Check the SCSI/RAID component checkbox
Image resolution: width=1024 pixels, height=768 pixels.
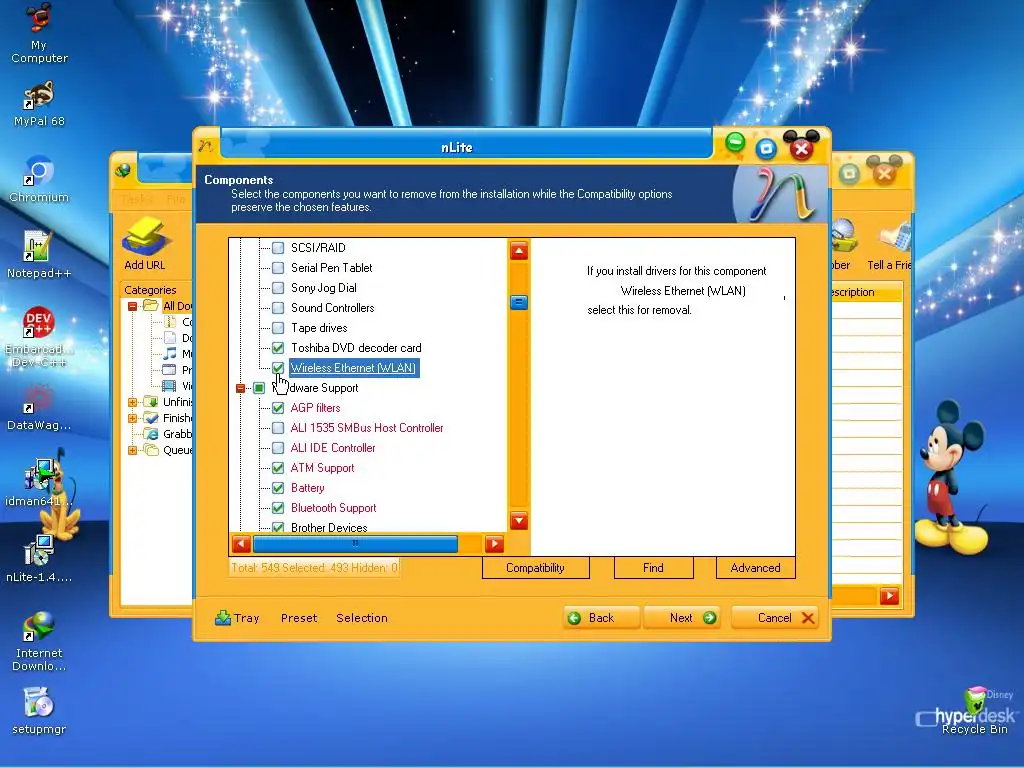point(278,248)
